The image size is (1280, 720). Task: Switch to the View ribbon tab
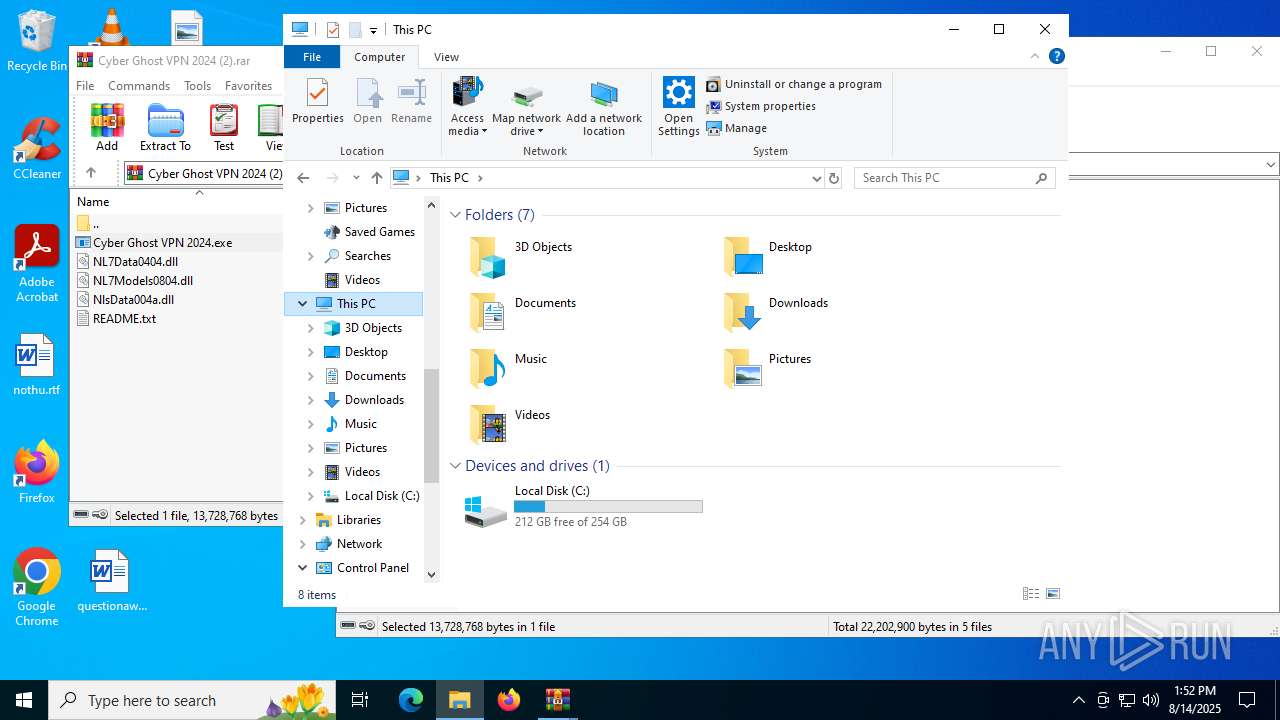click(x=447, y=57)
